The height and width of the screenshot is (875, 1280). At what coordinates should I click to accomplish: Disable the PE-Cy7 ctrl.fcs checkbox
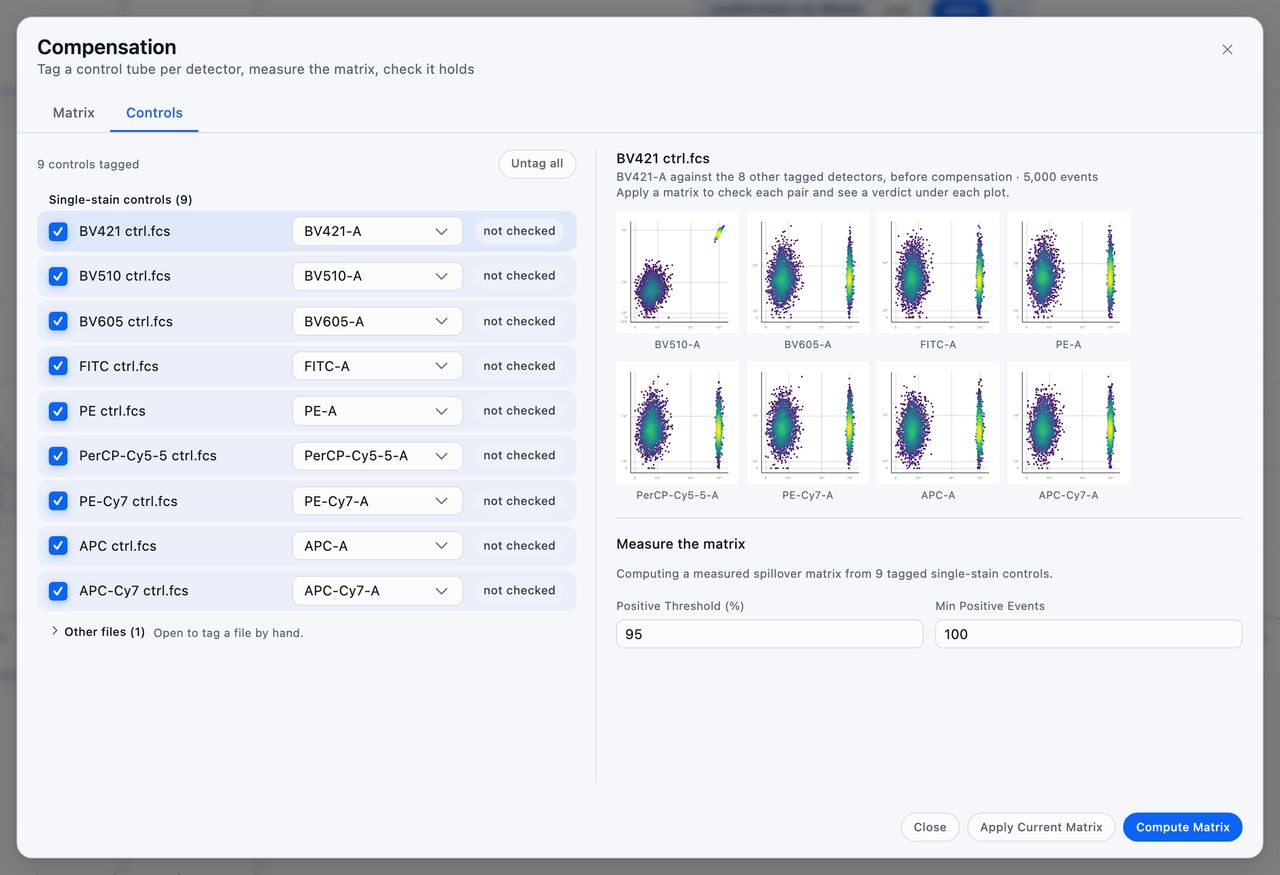[58, 501]
